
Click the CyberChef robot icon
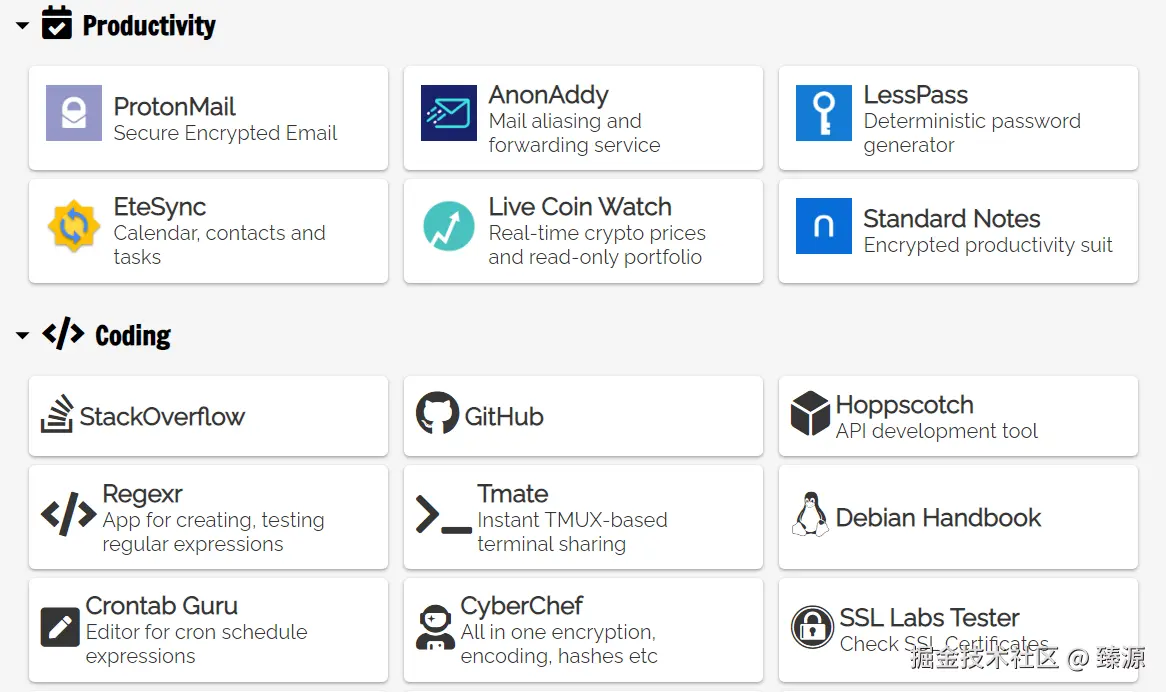pos(435,628)
